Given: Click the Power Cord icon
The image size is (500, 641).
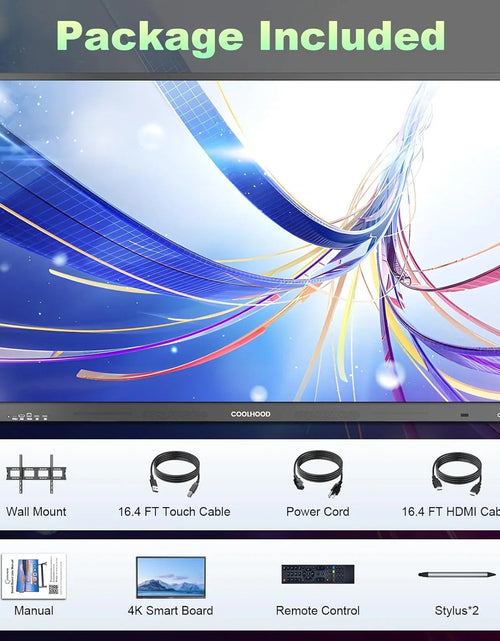Looking at the screenshot, I should [x=318, y=474].
